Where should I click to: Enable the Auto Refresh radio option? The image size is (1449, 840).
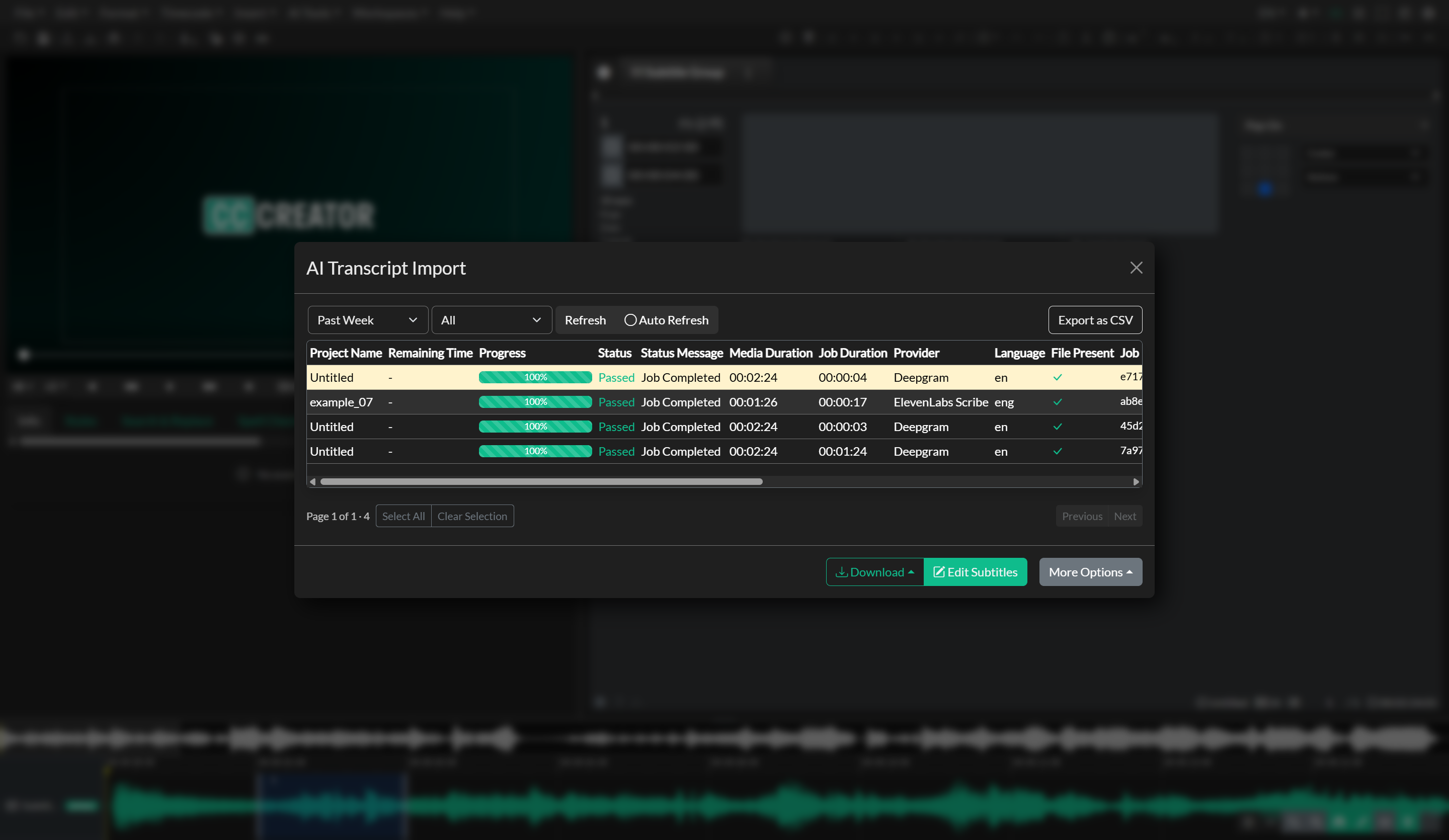point(630,320)
